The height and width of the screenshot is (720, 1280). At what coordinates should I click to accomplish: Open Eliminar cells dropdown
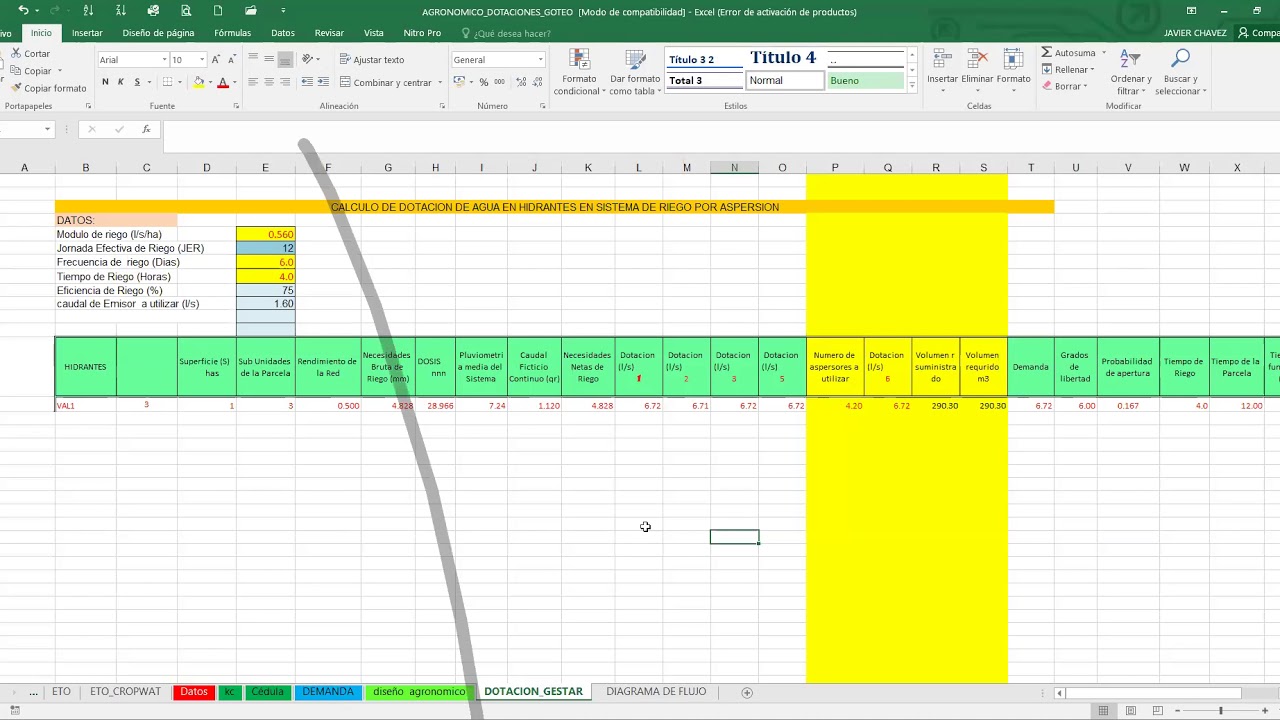tap(977, 70)
